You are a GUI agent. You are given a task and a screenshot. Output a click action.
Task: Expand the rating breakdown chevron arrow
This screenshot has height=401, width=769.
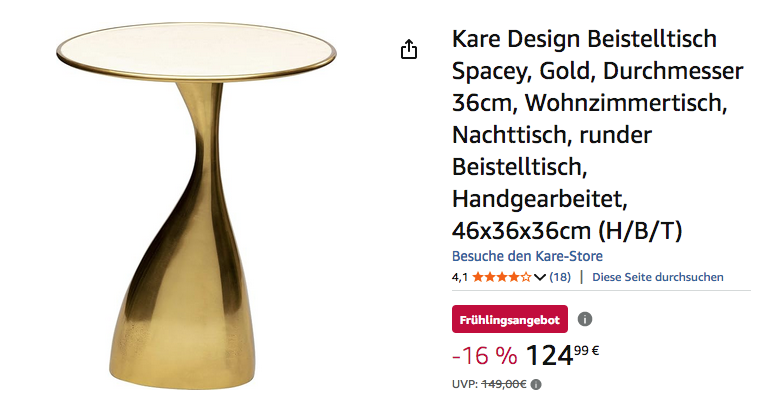tap(540, 277)
